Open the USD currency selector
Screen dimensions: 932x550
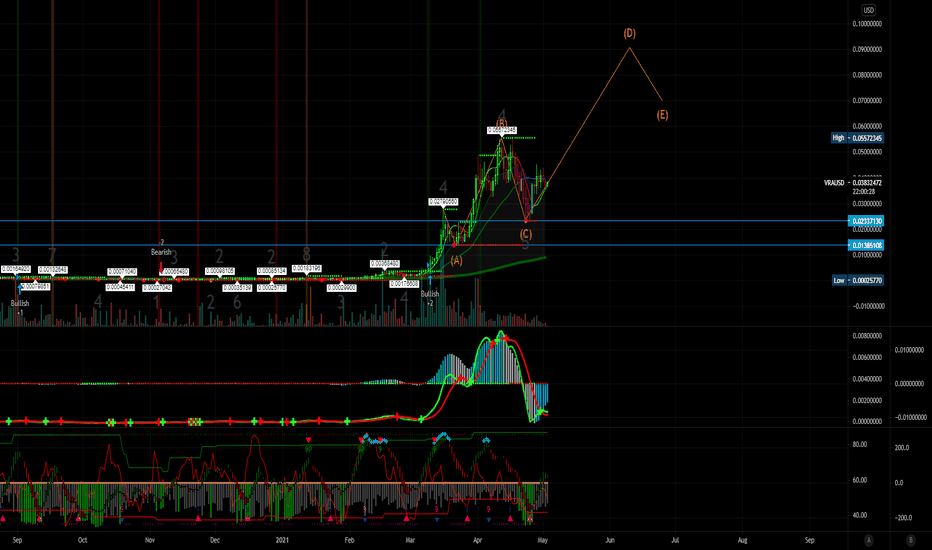point(868,10)
